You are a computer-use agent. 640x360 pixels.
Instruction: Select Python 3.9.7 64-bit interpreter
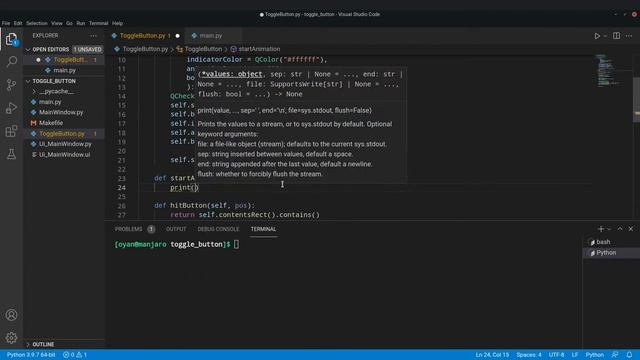click(x=31, y=355)
